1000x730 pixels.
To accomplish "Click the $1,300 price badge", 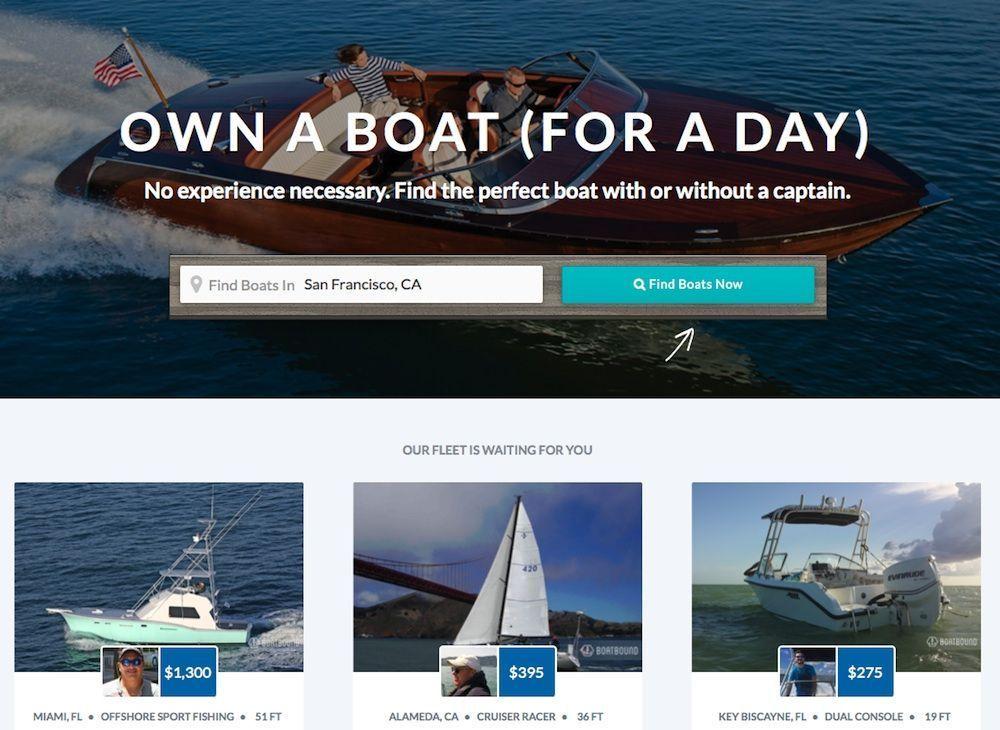I will (188, 672).
